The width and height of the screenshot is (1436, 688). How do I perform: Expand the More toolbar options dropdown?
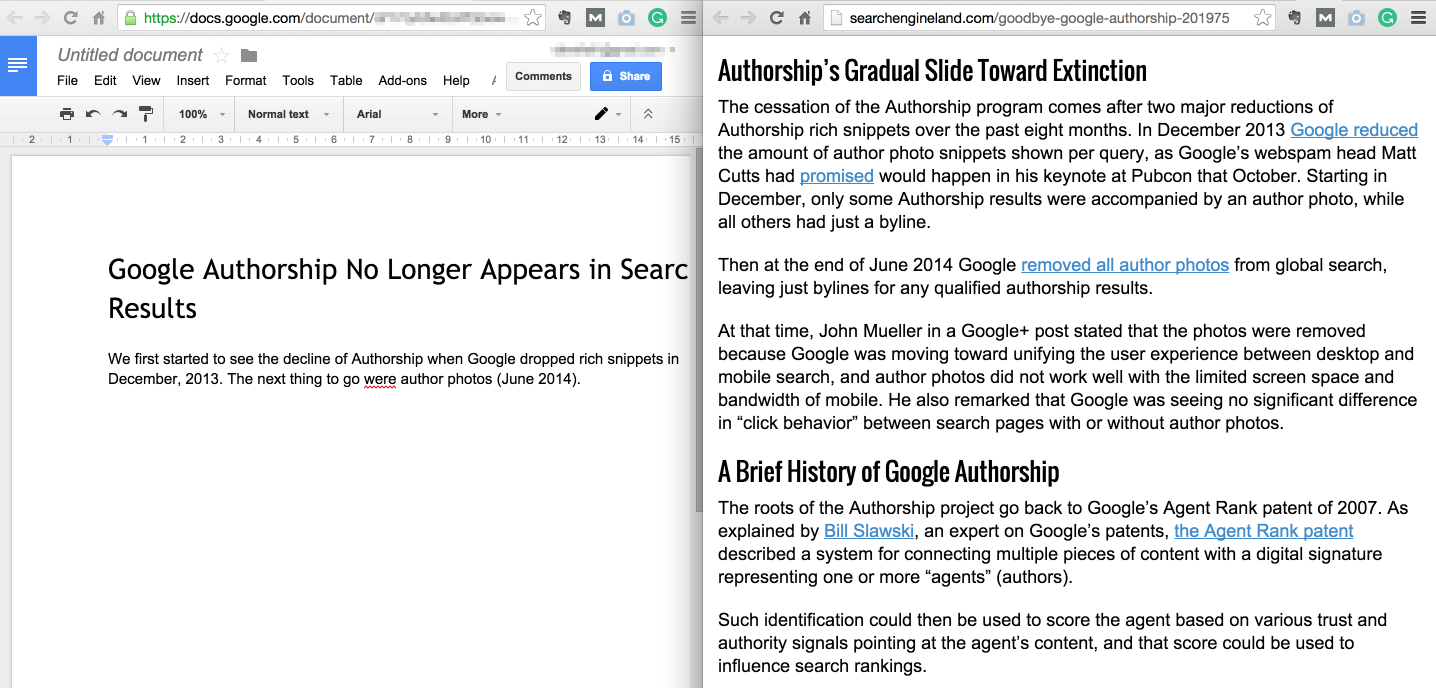tap(481, 114)
